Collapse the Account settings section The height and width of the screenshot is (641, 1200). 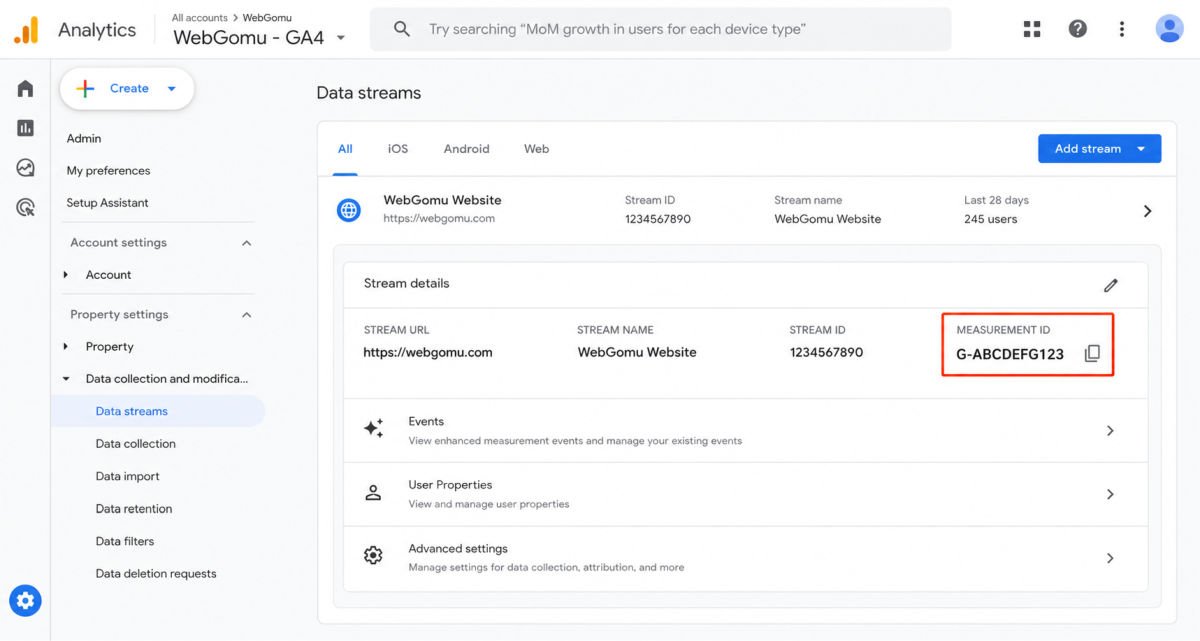coord(246,243)
